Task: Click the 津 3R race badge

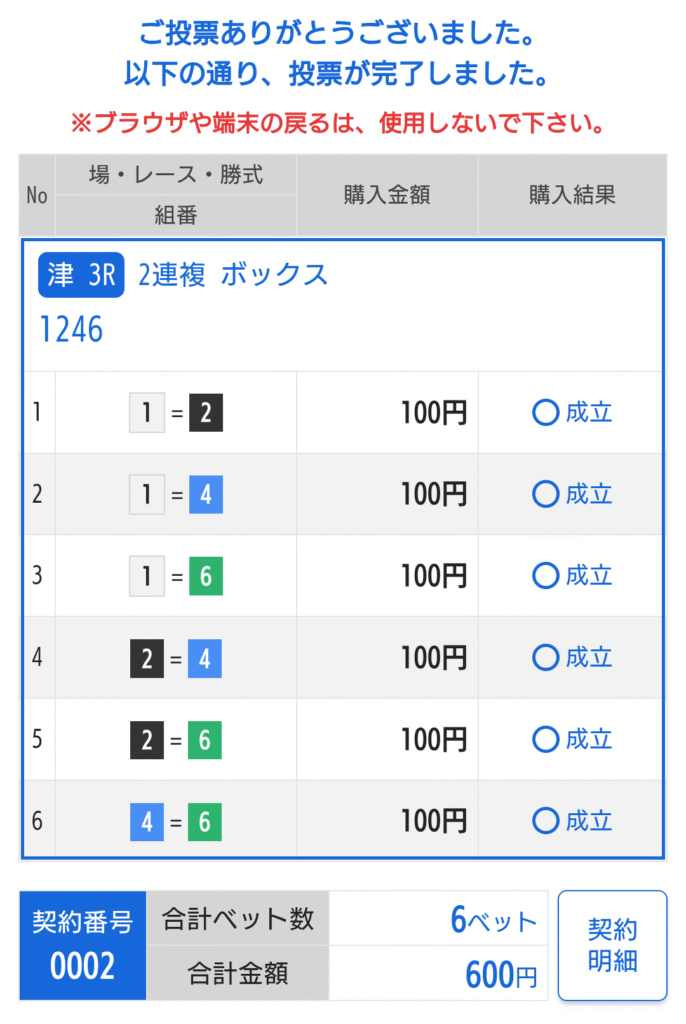Action: point(81,276)
